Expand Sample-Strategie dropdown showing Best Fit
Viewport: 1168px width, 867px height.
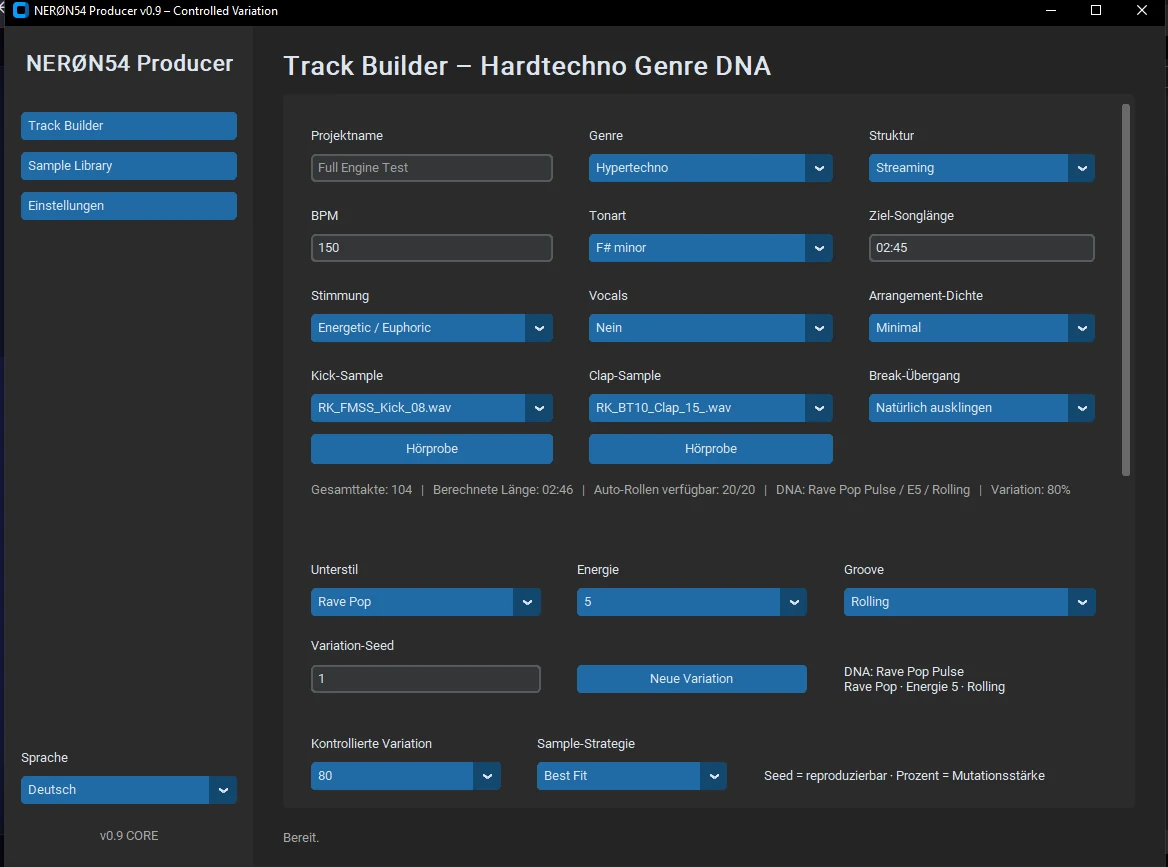[631, 775]
